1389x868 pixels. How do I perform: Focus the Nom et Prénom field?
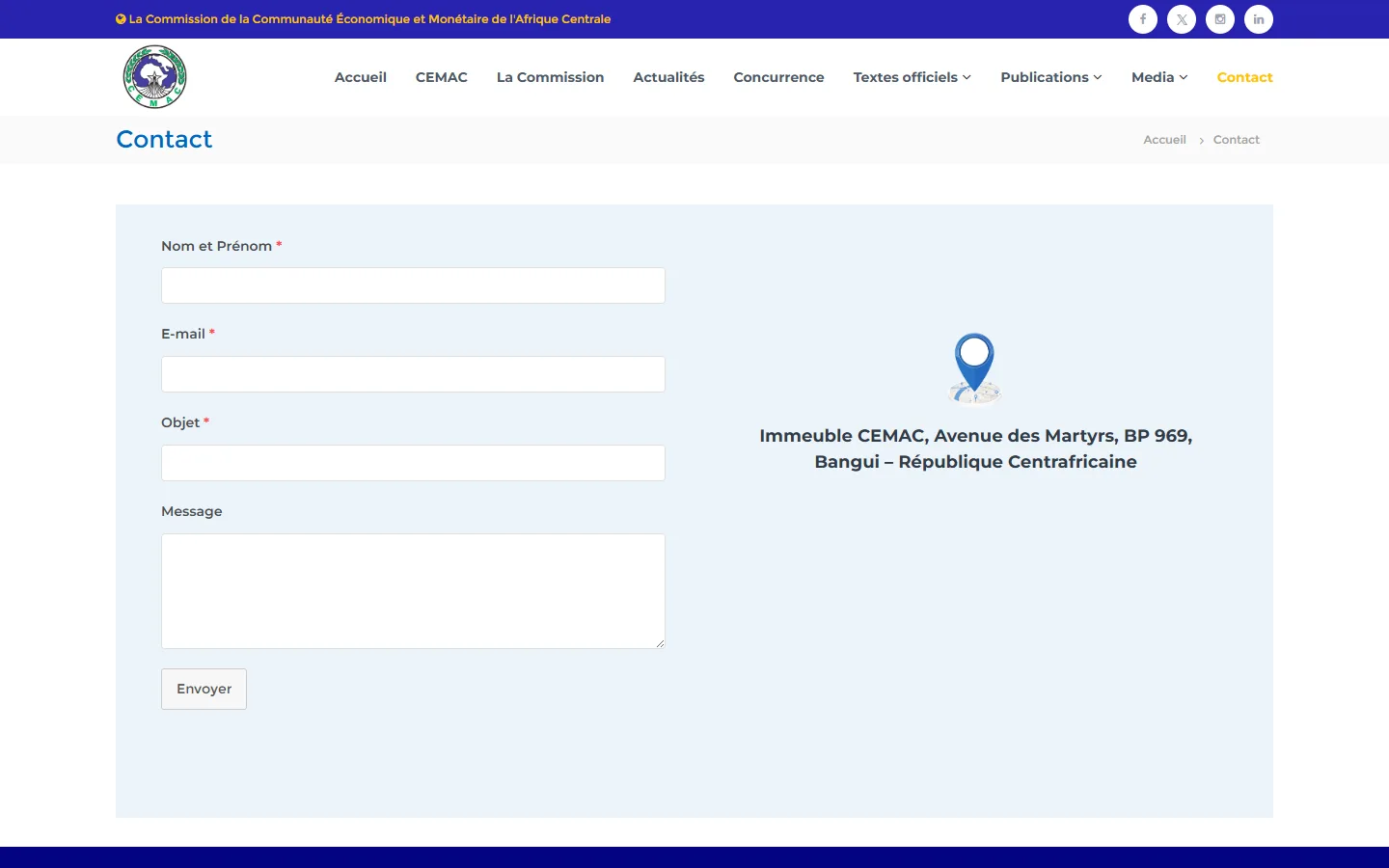pyautogui.click(x=413, y=285)
